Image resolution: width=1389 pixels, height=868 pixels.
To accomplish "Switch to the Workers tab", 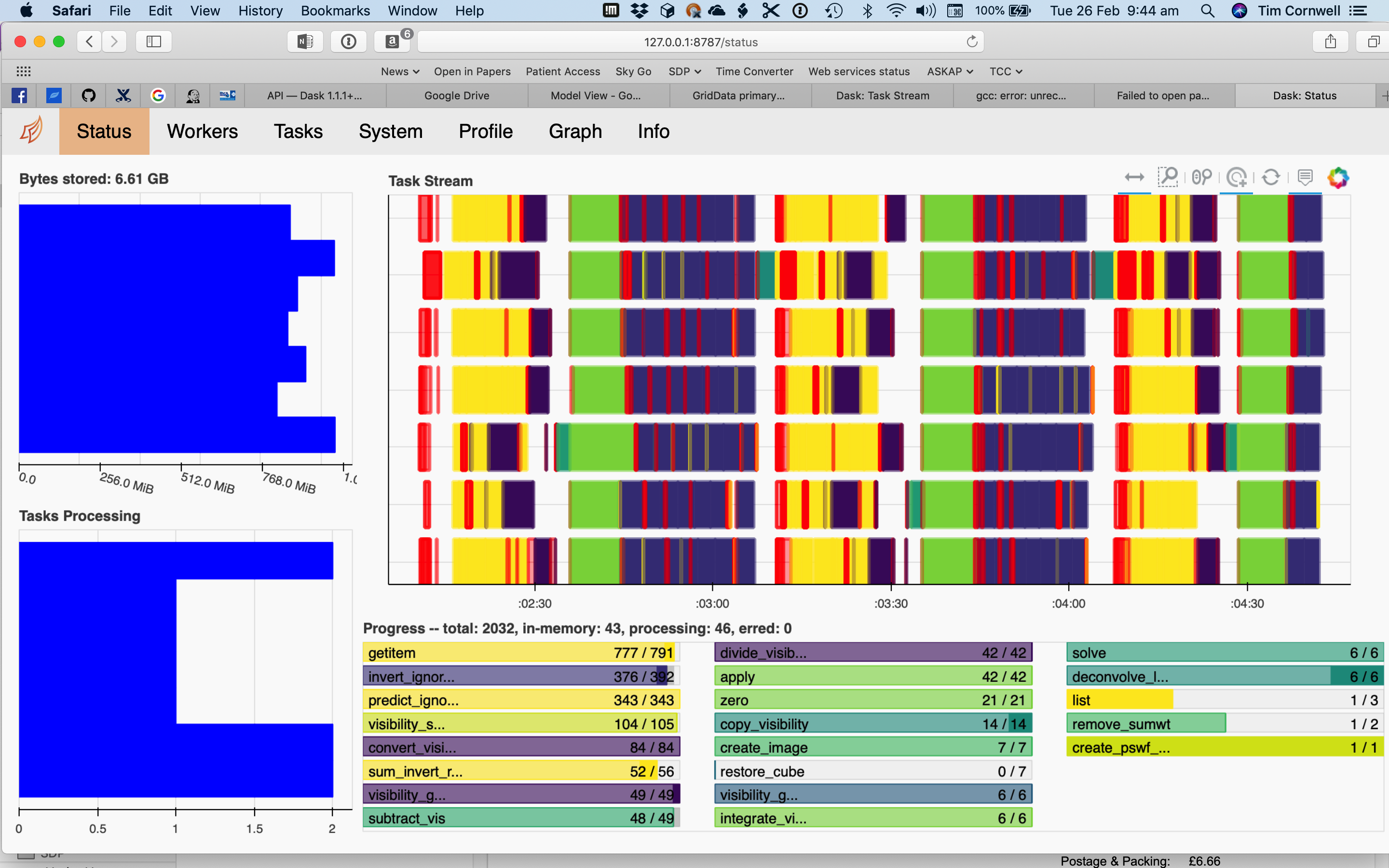I will coord(202,132).
